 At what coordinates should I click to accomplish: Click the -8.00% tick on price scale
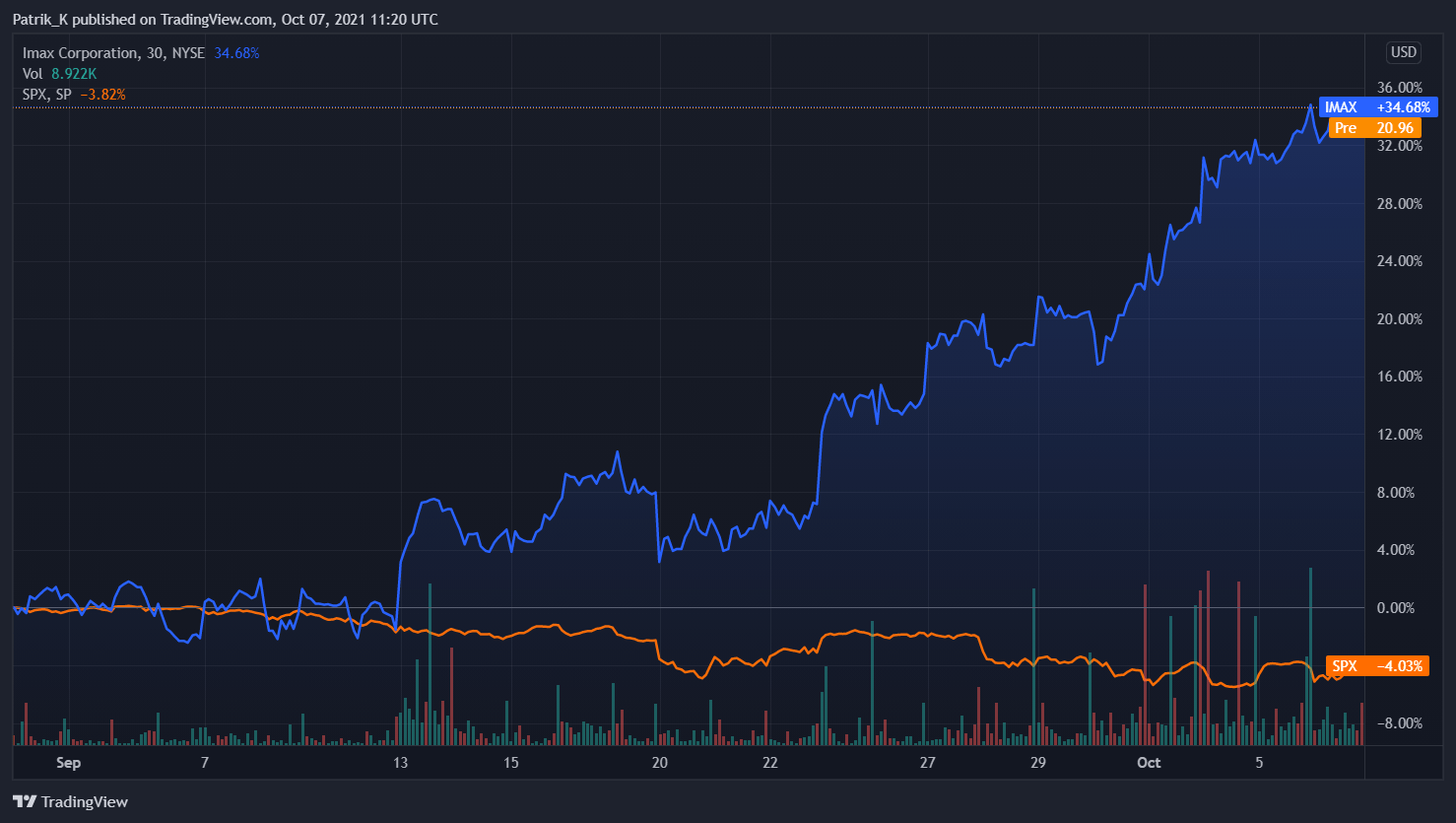[x=1399, y=723]
